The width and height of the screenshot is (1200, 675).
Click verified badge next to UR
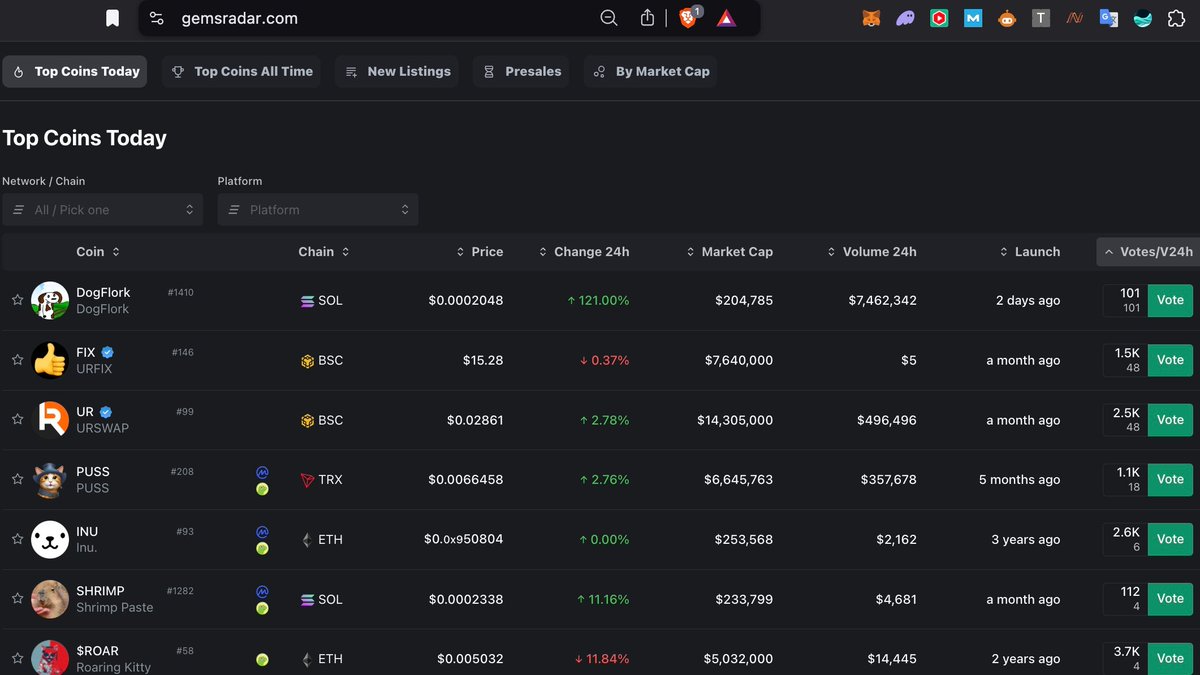(x=105, y=412)
